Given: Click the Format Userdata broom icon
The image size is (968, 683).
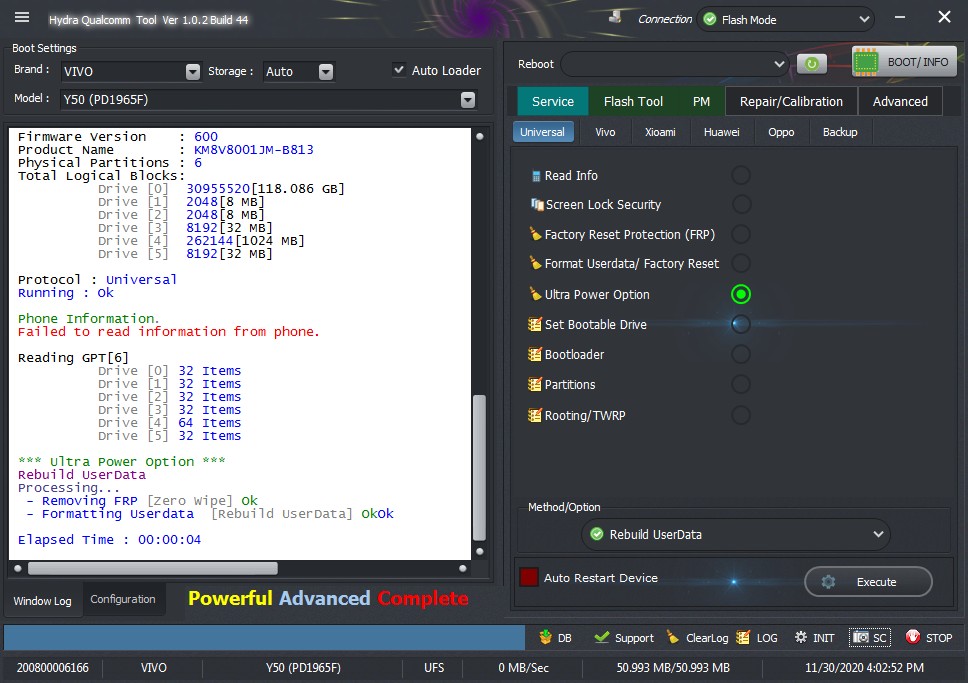Looking at the screenshot, I should (535, 263).
